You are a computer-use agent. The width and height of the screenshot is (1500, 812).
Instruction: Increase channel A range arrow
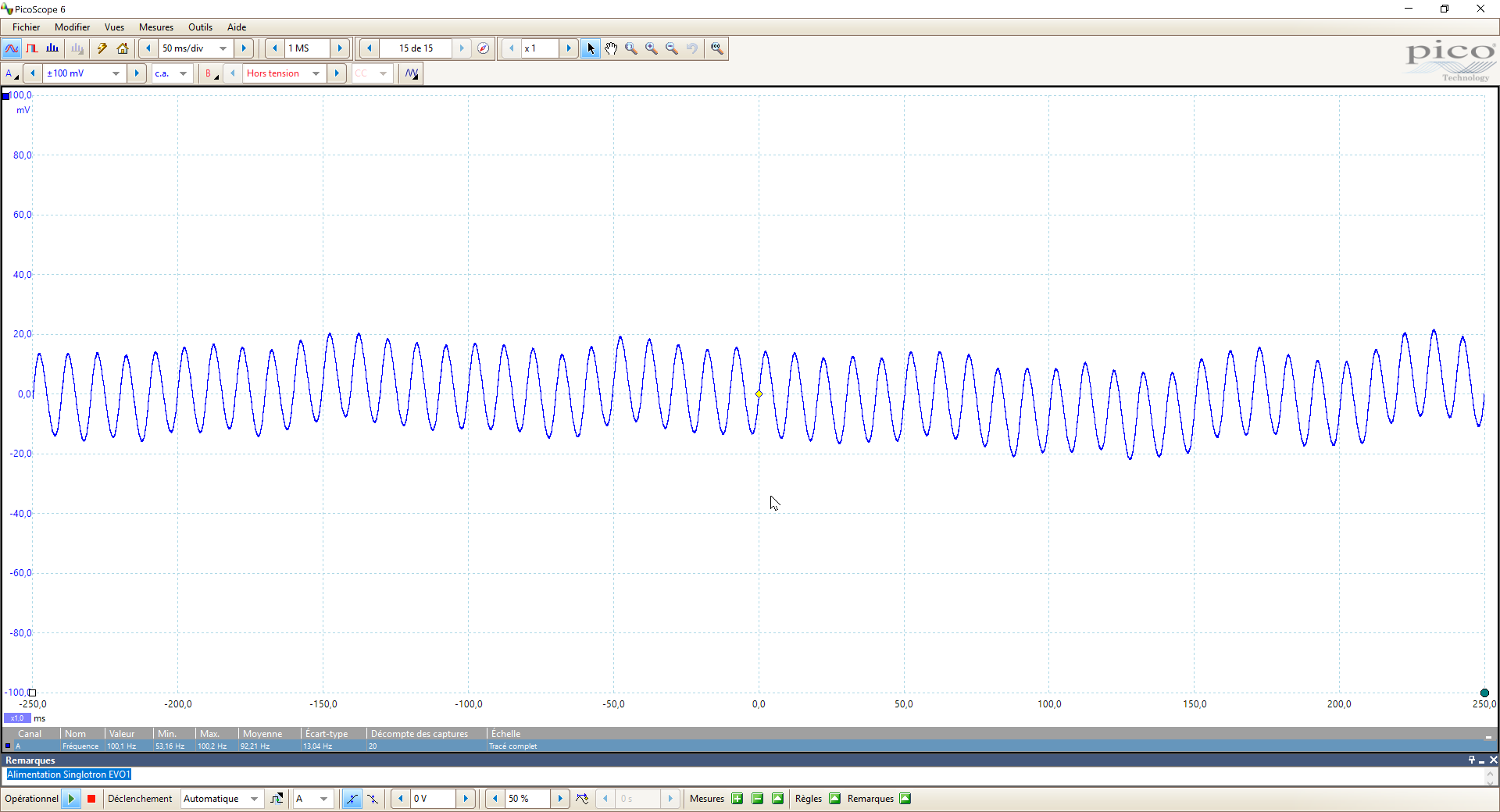point(137,73)
